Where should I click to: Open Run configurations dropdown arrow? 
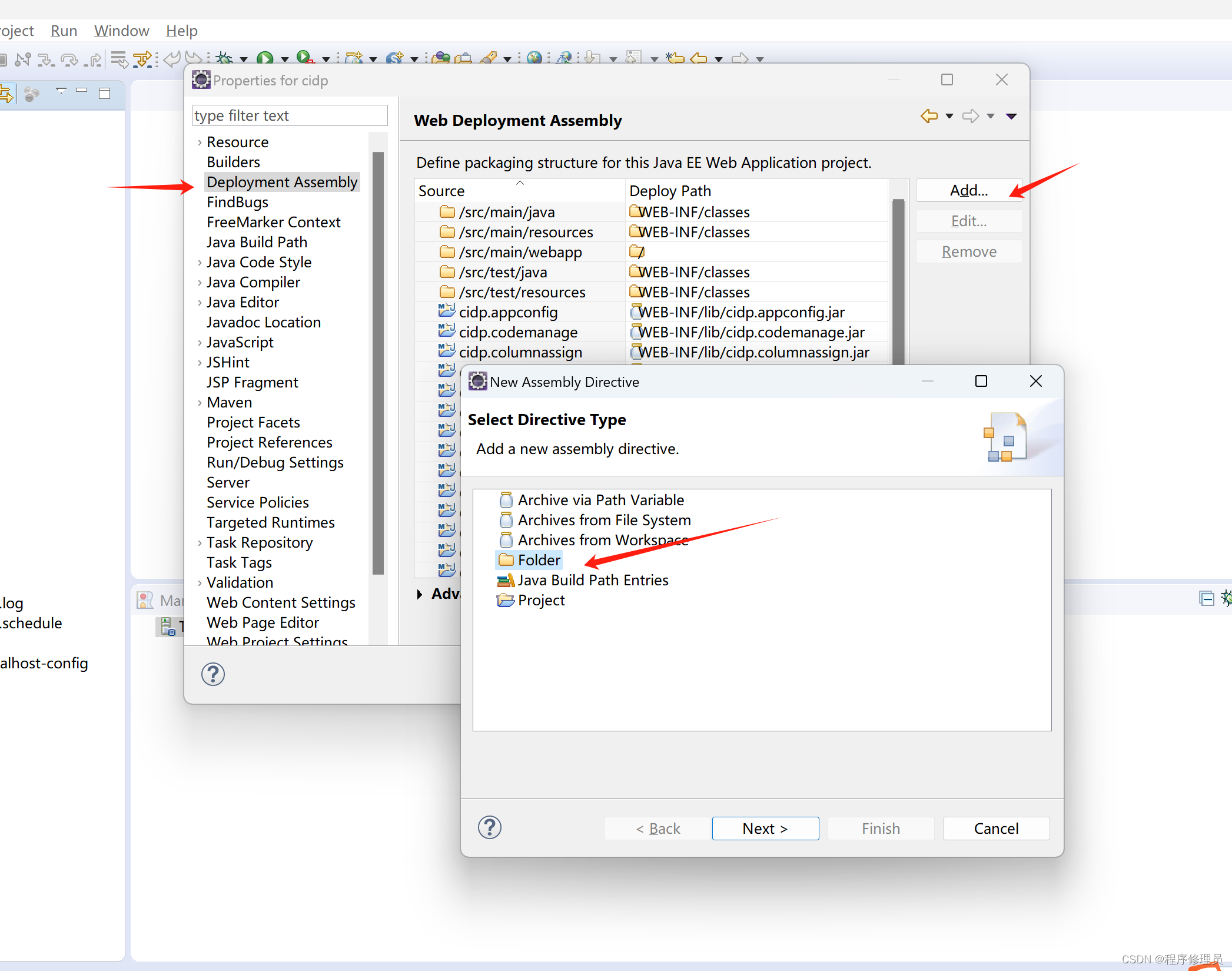(x=285, y=59)
